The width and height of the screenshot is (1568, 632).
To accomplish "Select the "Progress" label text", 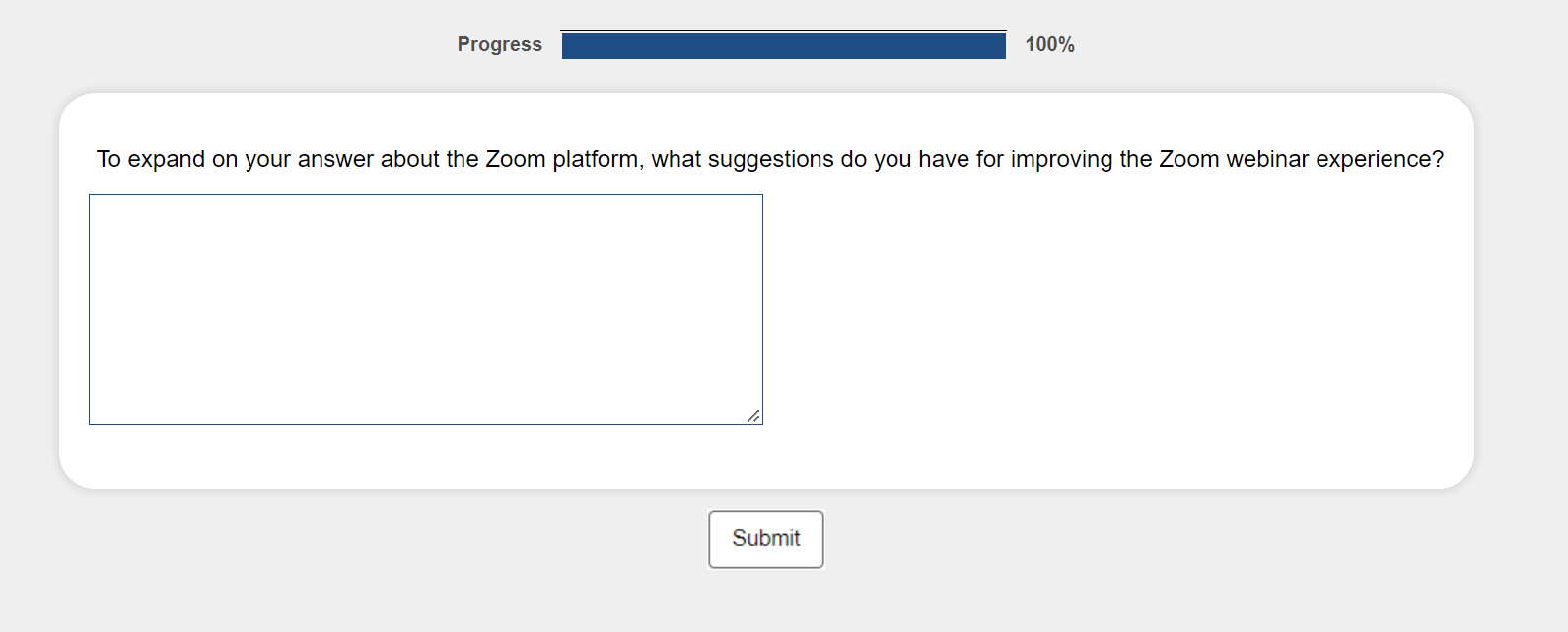I will click(499, 44).
